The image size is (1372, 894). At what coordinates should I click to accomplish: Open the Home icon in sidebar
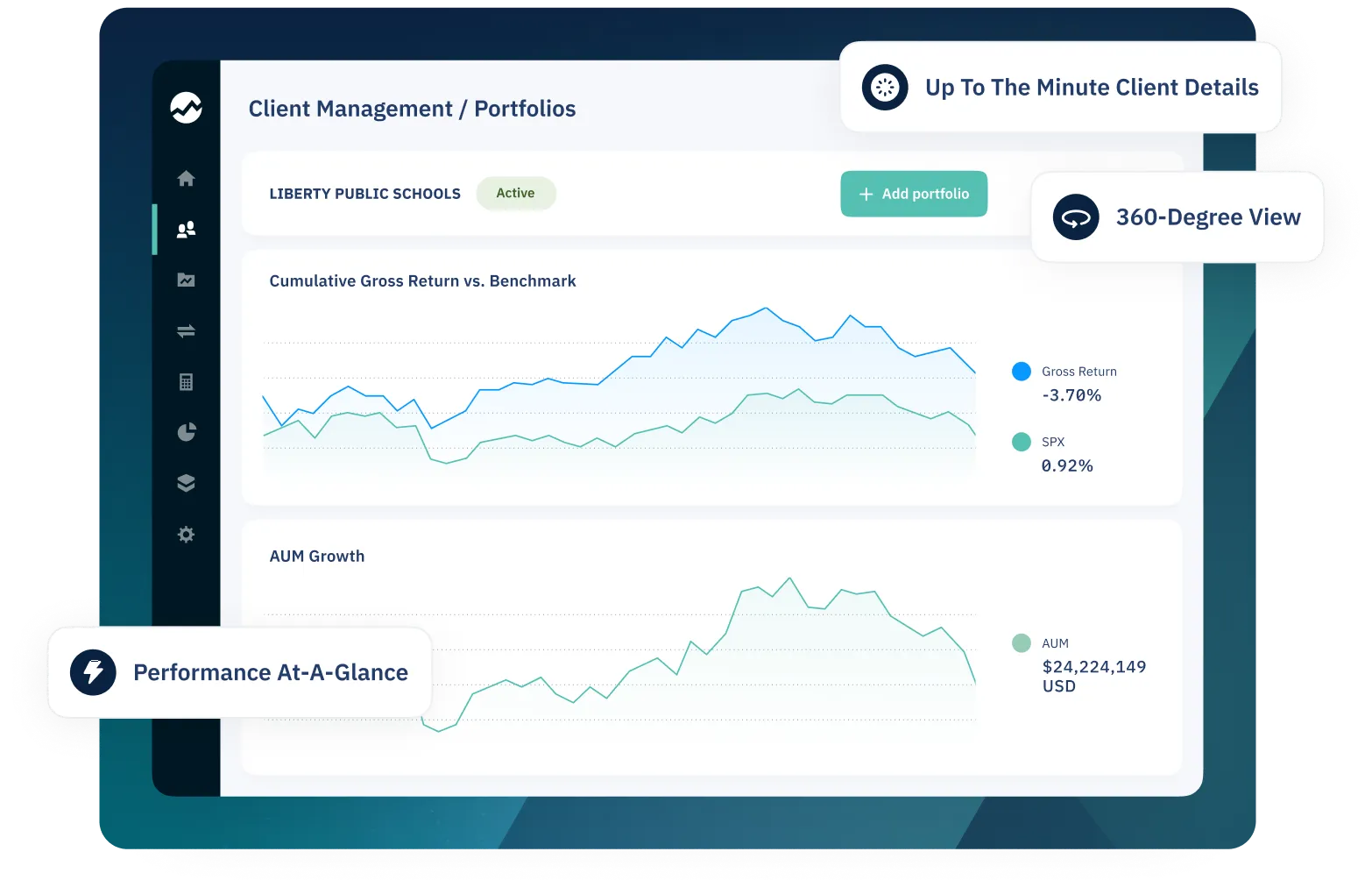pyautogui.click(x=186, y=179)
